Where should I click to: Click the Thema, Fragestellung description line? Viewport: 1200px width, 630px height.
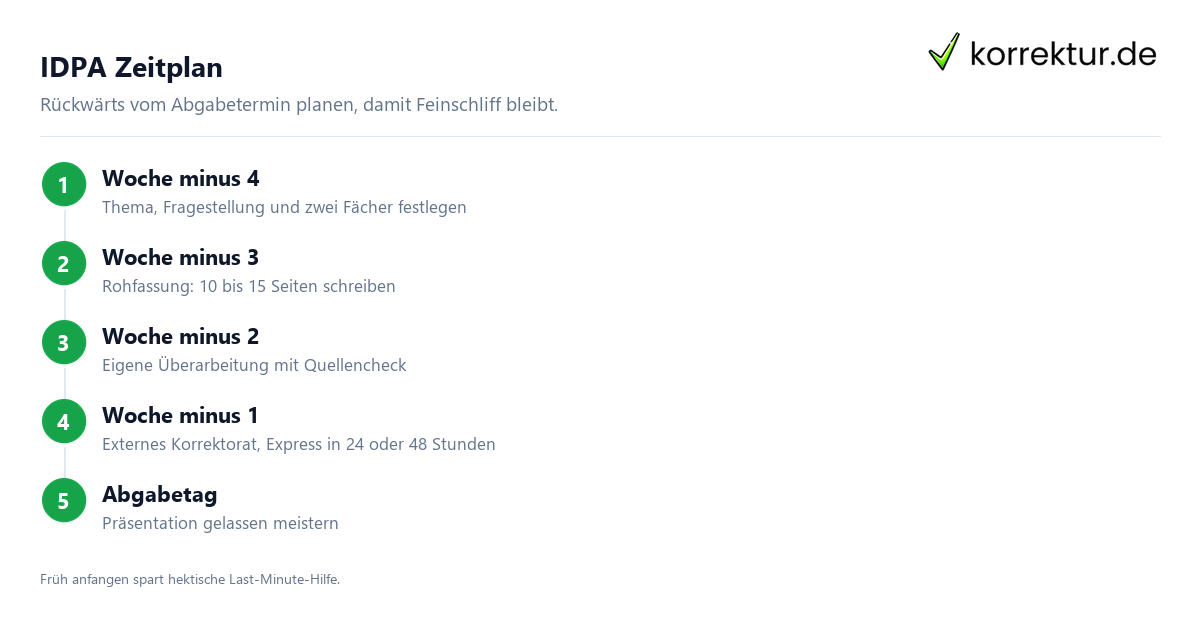(x=284, y=208)
